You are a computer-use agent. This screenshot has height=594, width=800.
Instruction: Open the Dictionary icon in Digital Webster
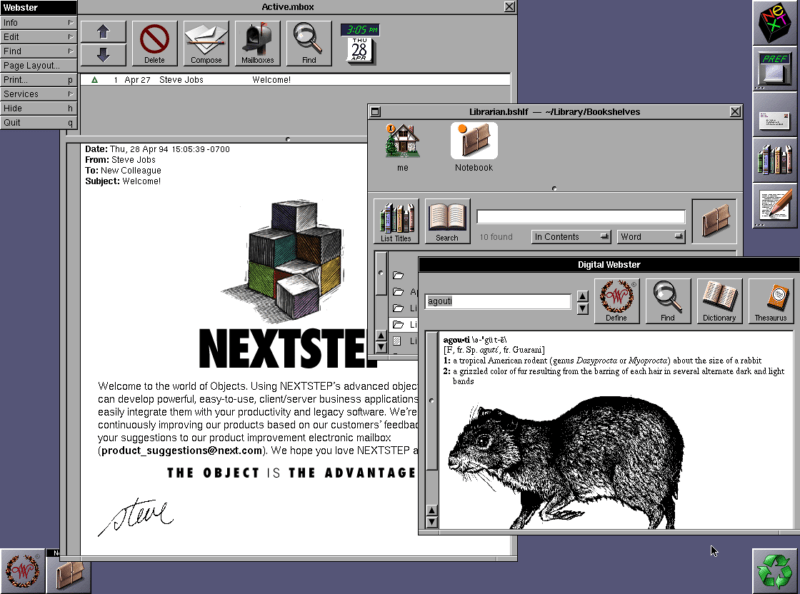click(722, 299)
